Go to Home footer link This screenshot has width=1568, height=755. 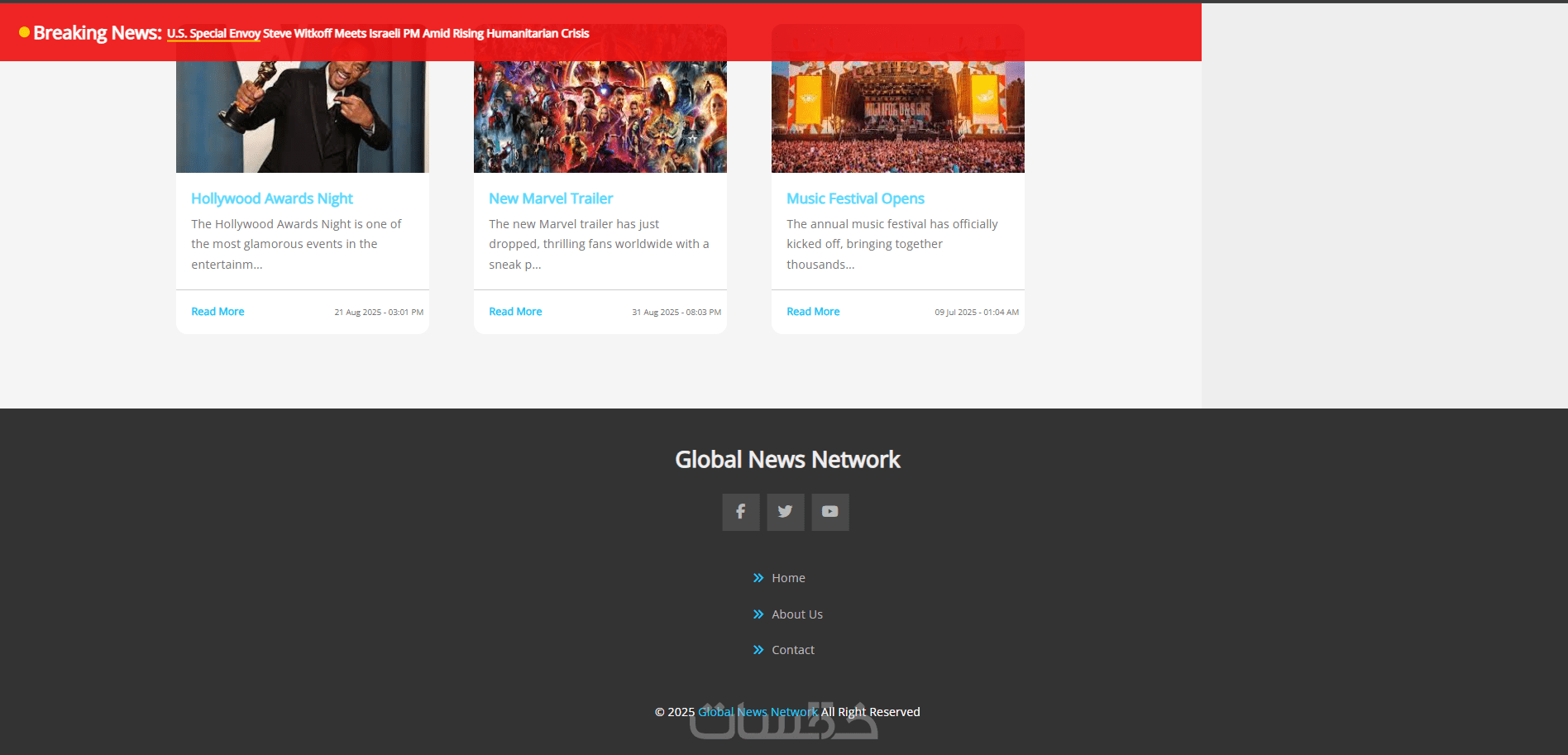788,578
